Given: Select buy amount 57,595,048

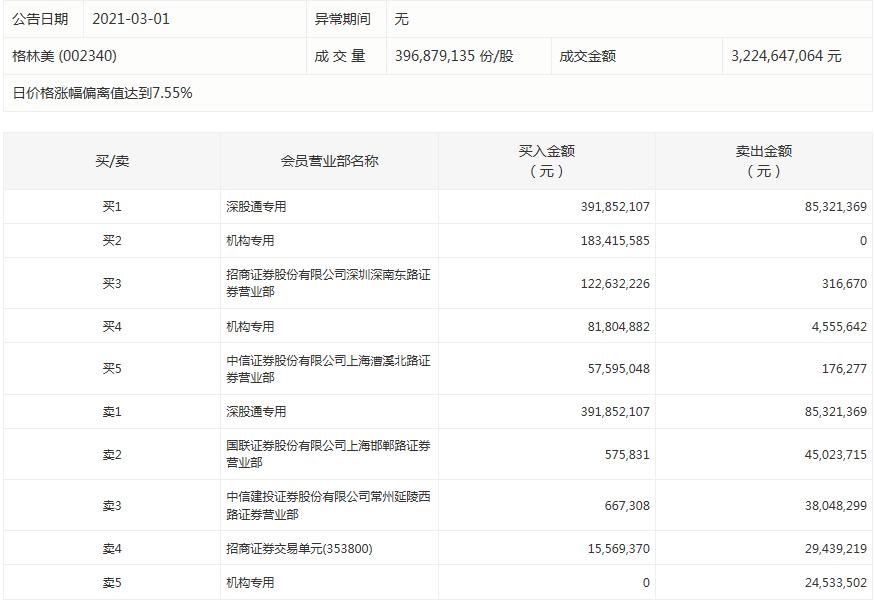Looking at the screenshot, I should pyautogui.click(x=618, y=369).
